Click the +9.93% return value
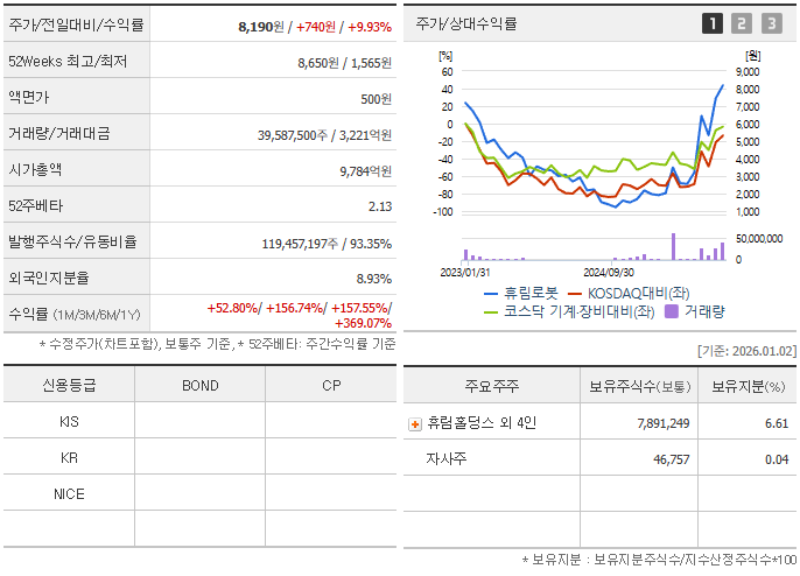 369,27
